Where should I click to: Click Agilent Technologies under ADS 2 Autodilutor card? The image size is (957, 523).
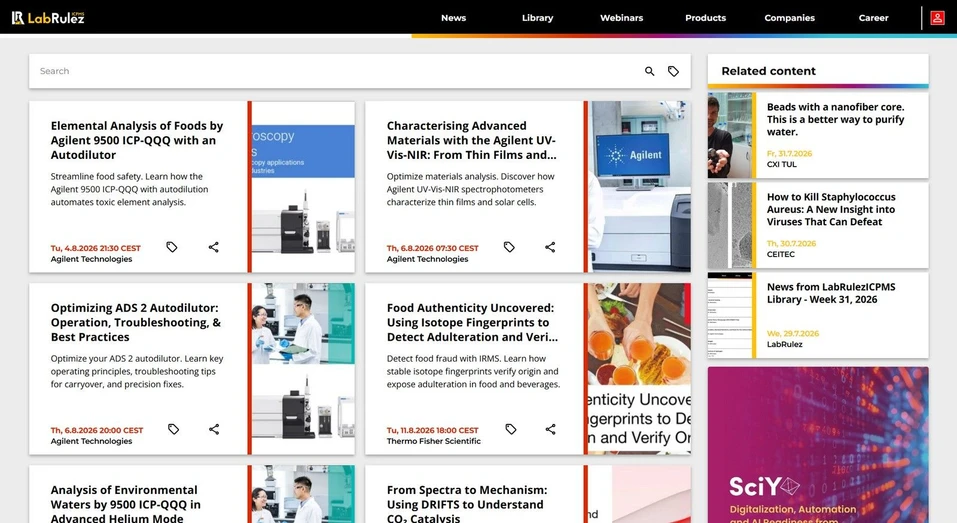91,441
